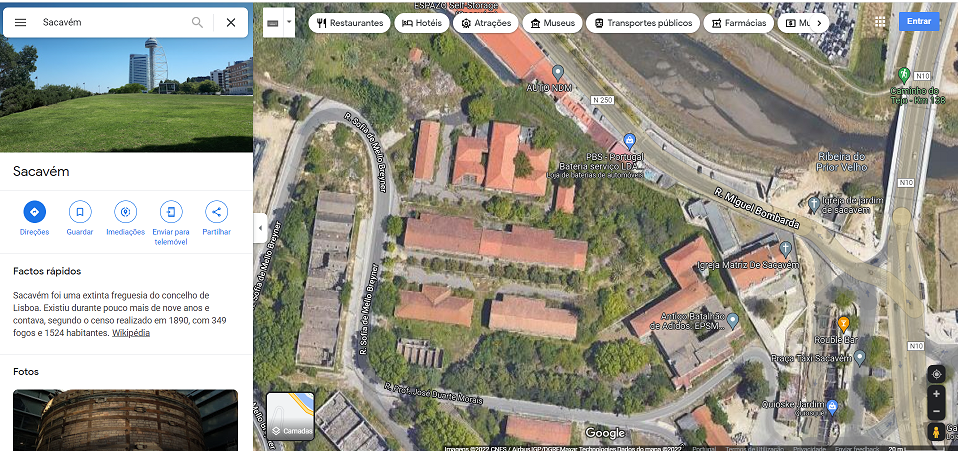Share the place with Partilhar icon
This screenshot has height=451, width=958.
(216, 212)
